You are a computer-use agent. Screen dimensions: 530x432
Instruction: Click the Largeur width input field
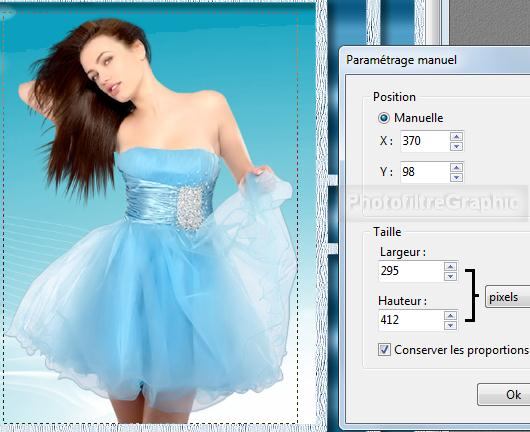pyautogui.click(x=411, y=271)
